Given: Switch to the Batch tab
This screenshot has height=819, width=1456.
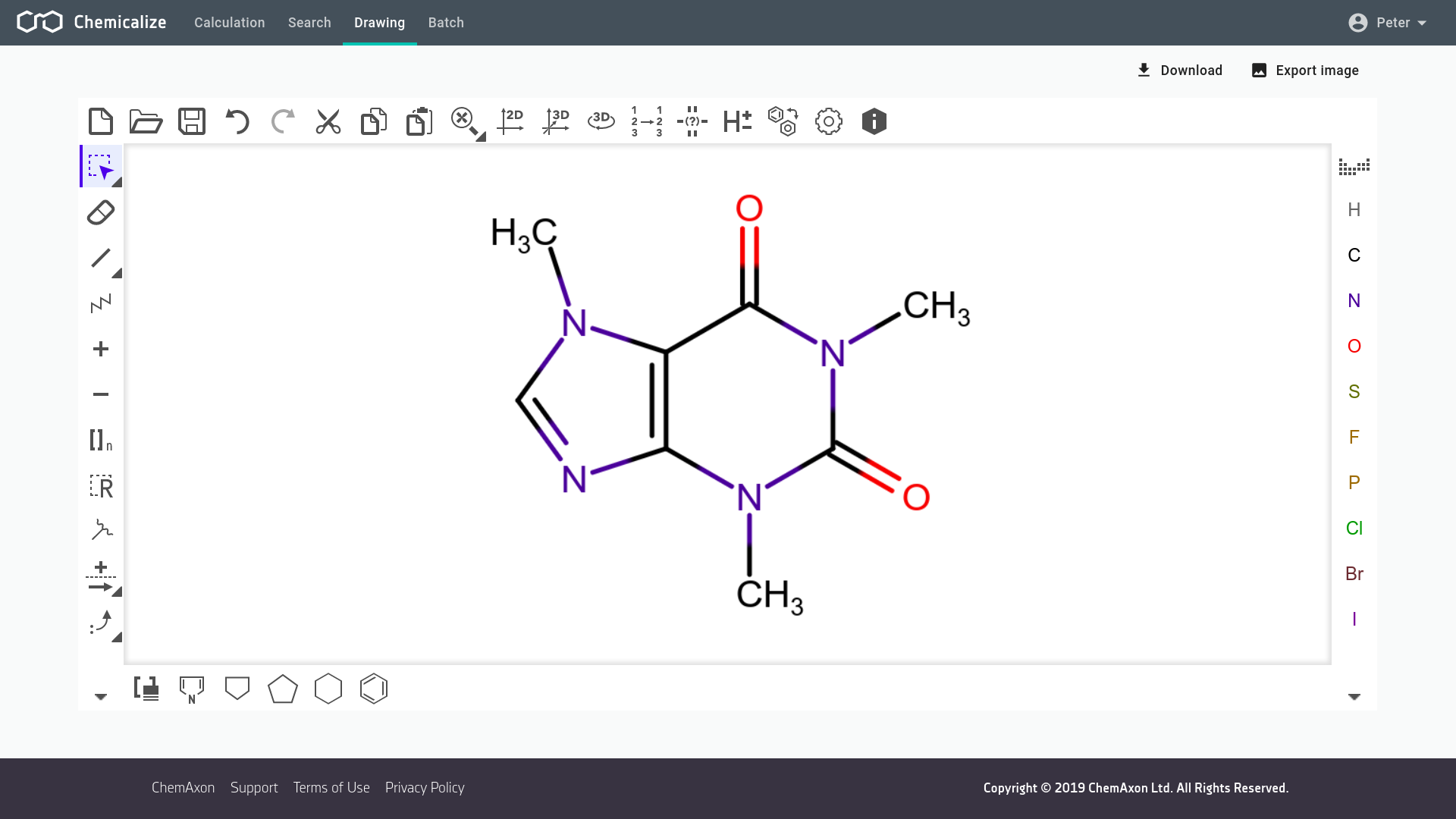Looking at the screenshot, I should pyautogui.click(x=446, y=23).
